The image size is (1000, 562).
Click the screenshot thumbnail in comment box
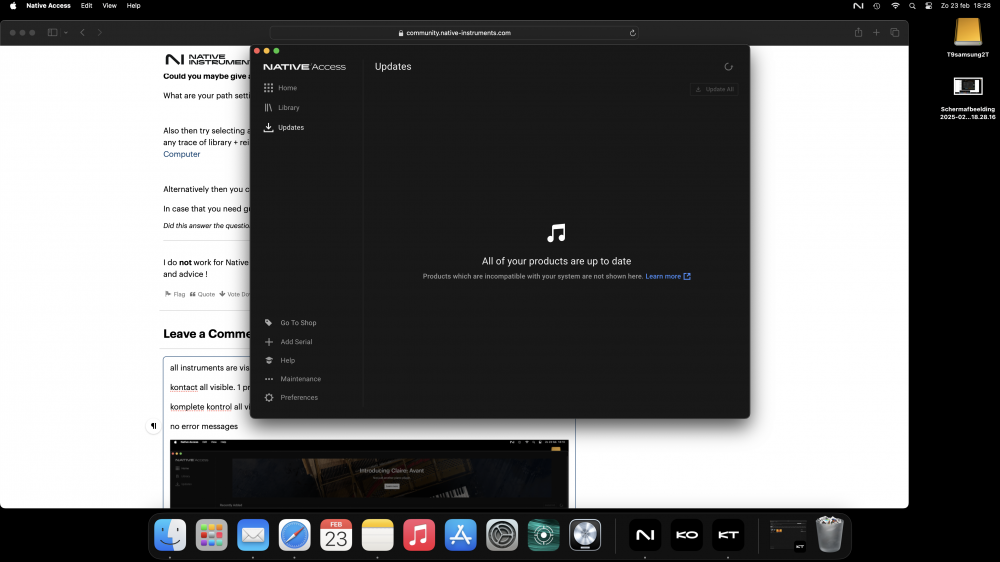tap(369, 473)
